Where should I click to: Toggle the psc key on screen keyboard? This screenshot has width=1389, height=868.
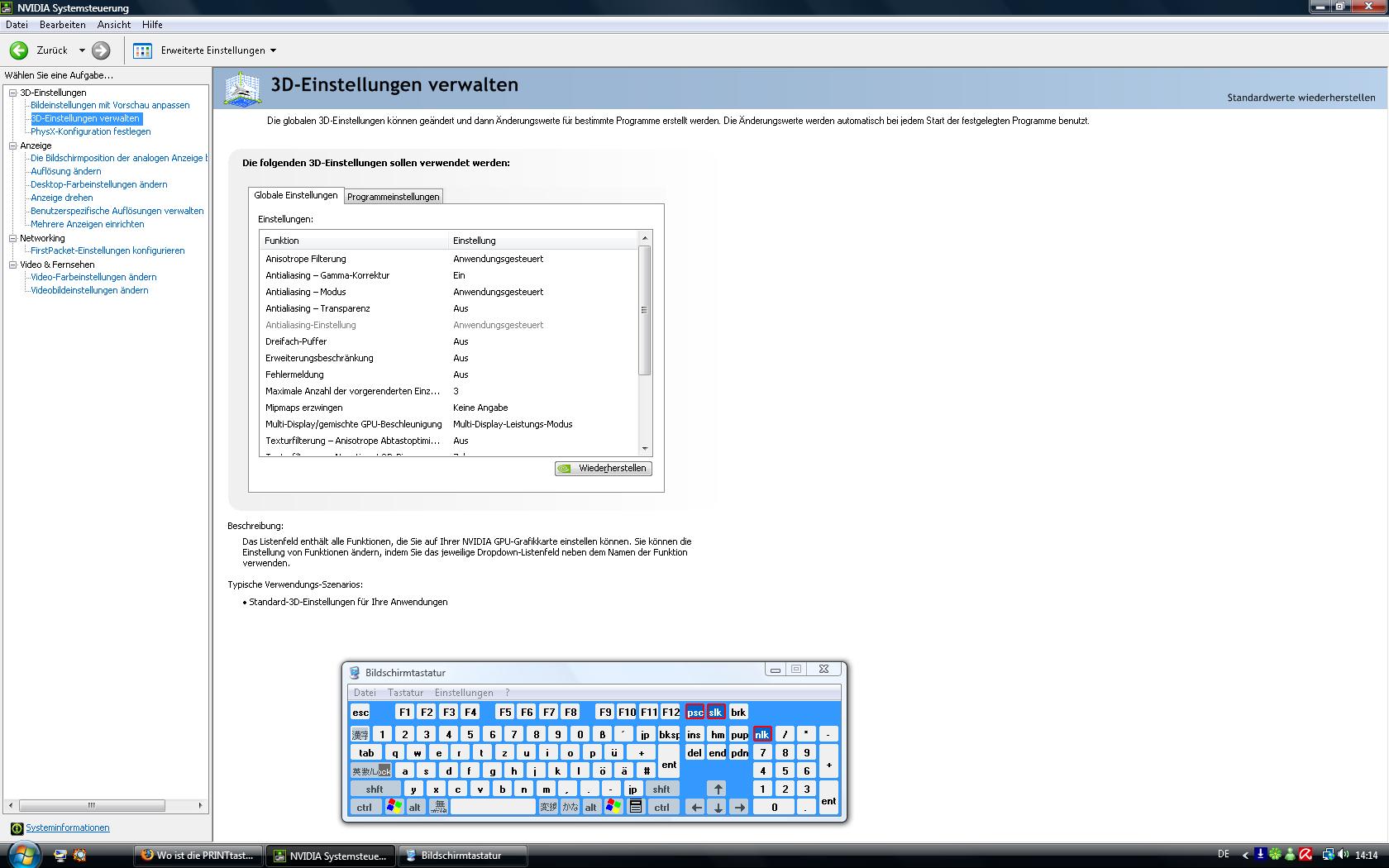pos(694,712)
